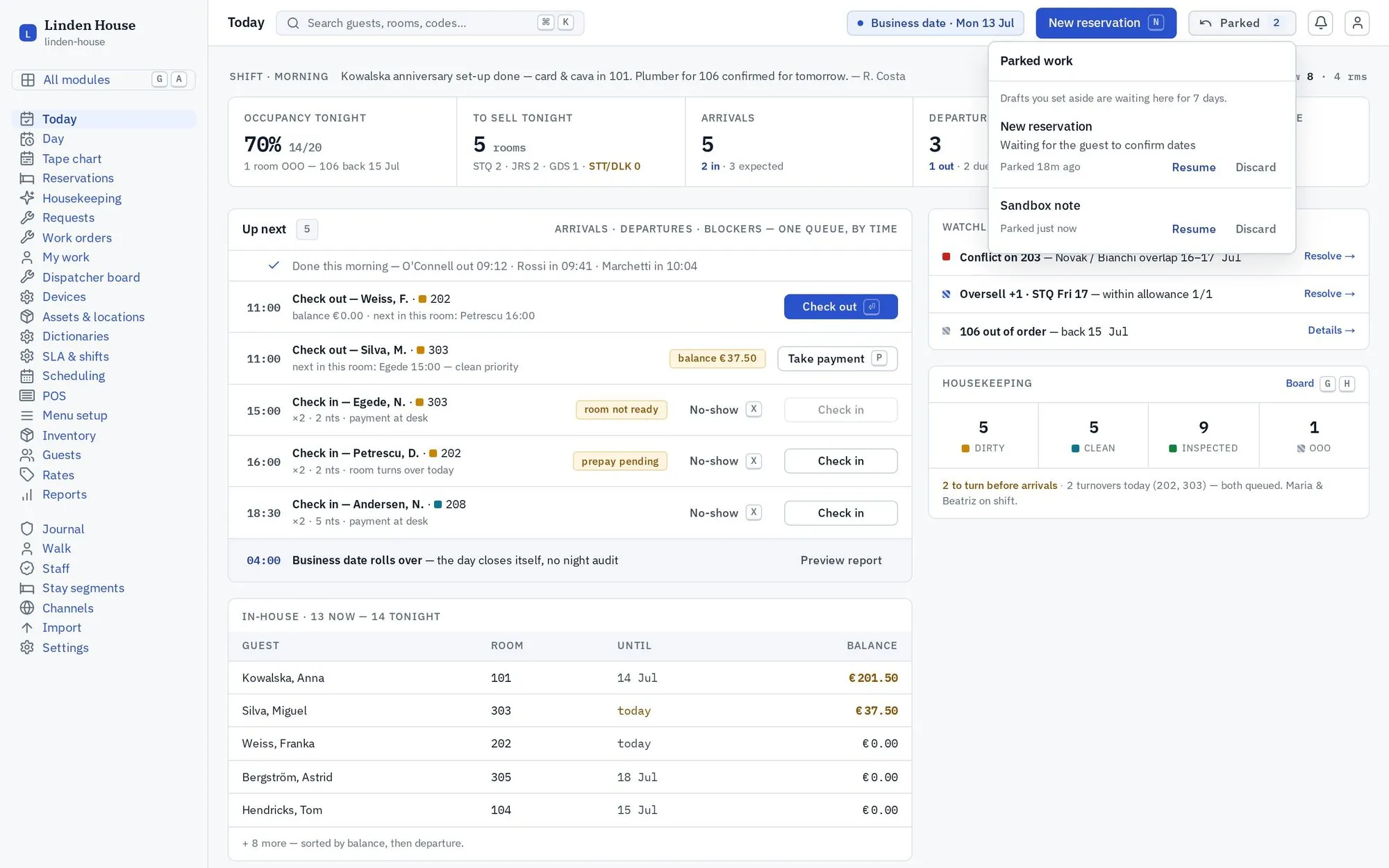Check in Petrescu, D. to room 202
This screenshot has height=868, width=1389.
[x=840, y=461]
